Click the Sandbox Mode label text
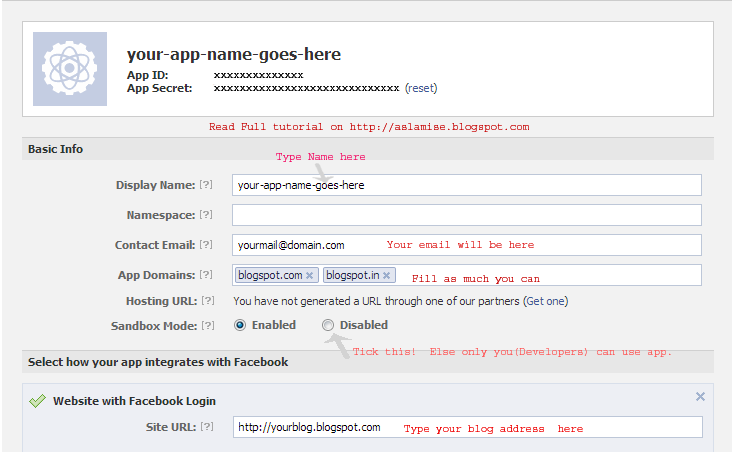 (154, 326)
